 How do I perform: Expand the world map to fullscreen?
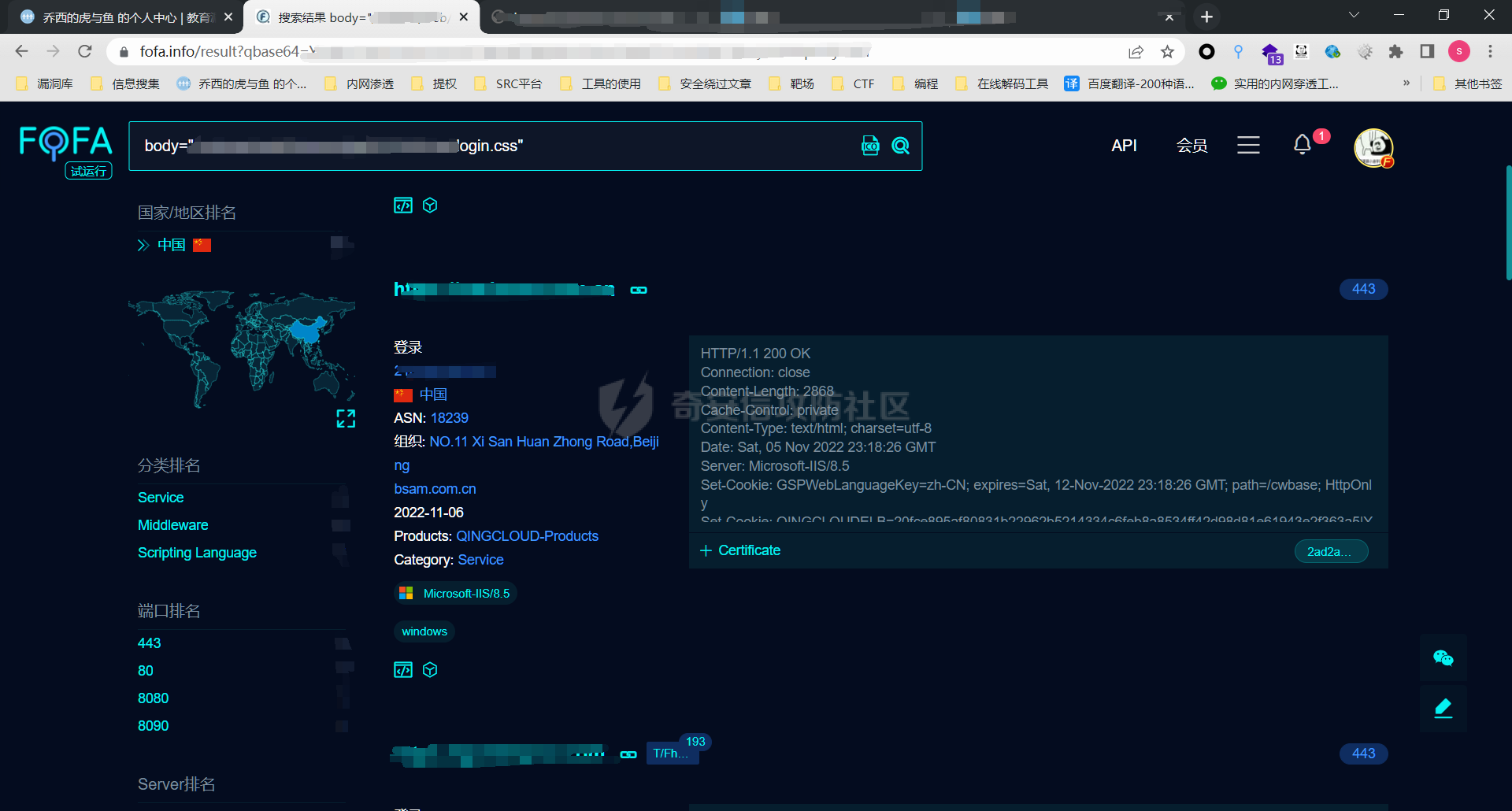click(x=346, y=419)
